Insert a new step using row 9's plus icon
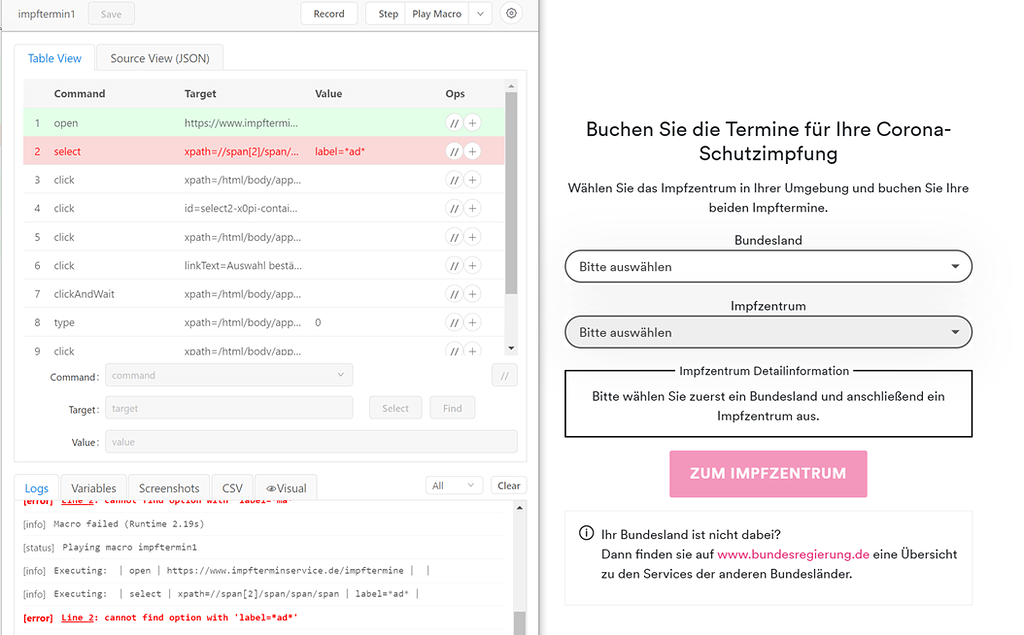Screen dimensions: 1024x635 click(x=471, y=351)
